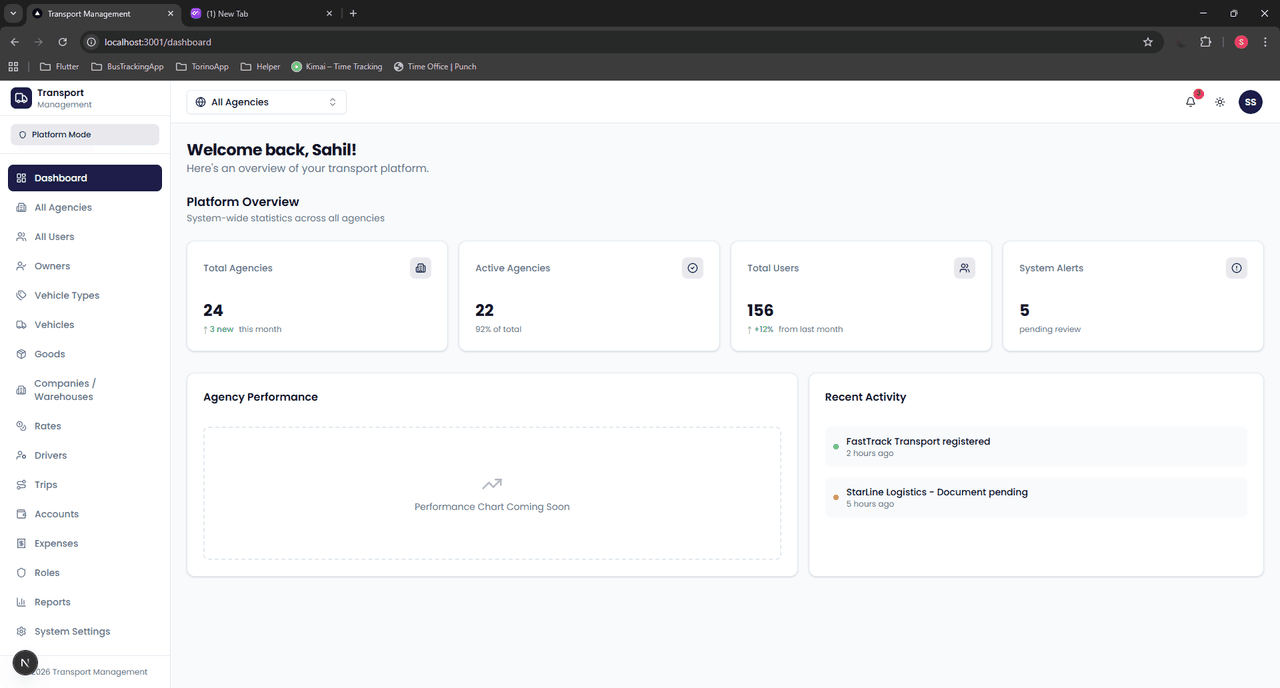This screenshot has width=1280, height=688.
Task: Click the Expenses receipt icon
Action: pos(21,543)
